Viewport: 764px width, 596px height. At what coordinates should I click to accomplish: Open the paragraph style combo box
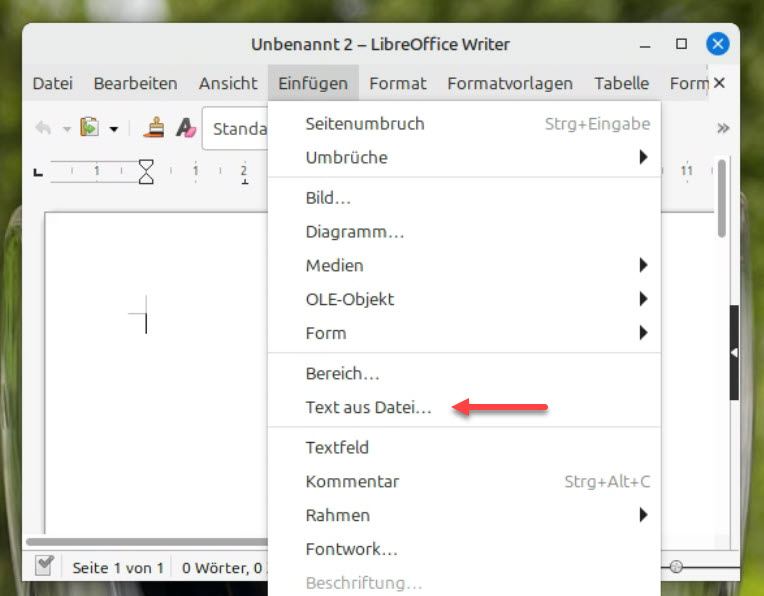click(x=238, y=129)
